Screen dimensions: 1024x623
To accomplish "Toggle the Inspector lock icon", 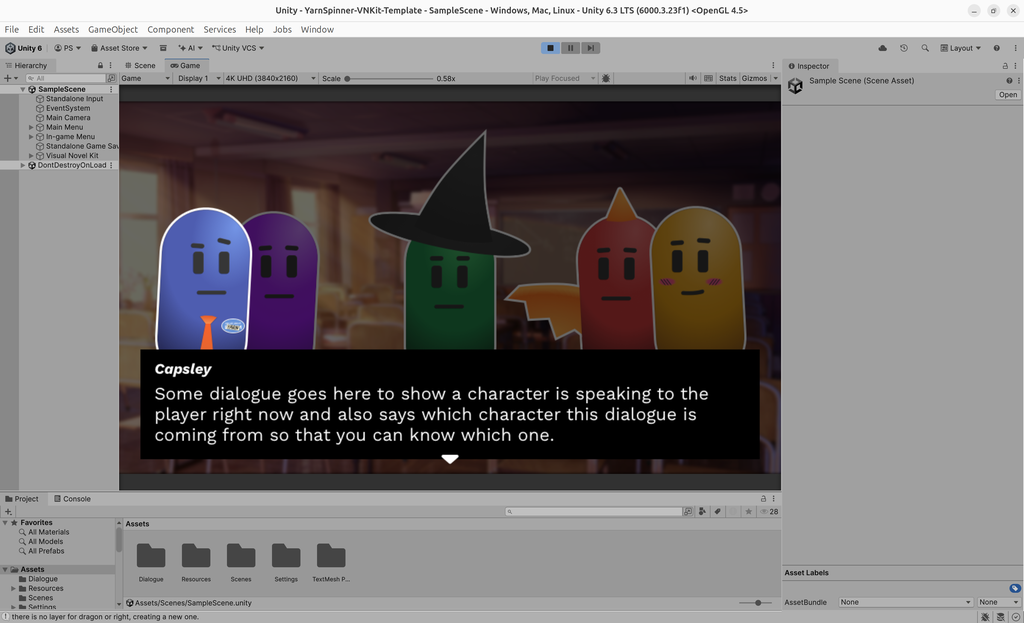I will pyautogui.click(x=1005, y=66).
